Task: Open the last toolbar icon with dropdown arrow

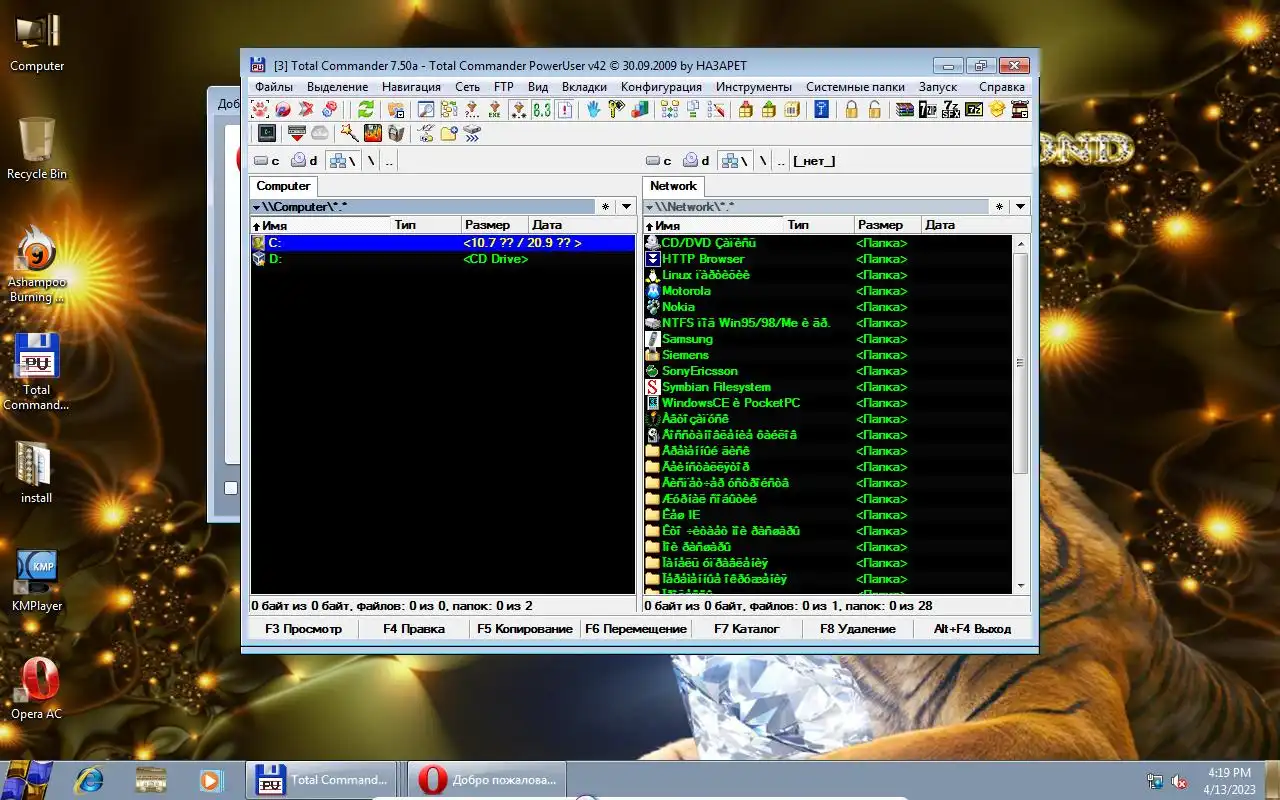Action: [x=1020, y=109]
